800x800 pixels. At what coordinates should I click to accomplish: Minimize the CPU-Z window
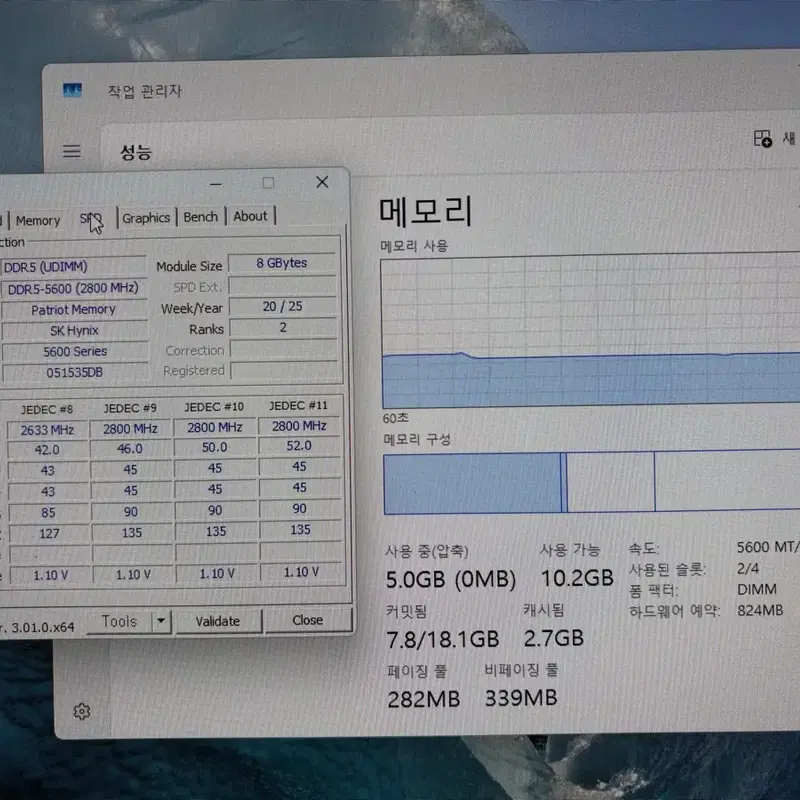tap(216, 184)
